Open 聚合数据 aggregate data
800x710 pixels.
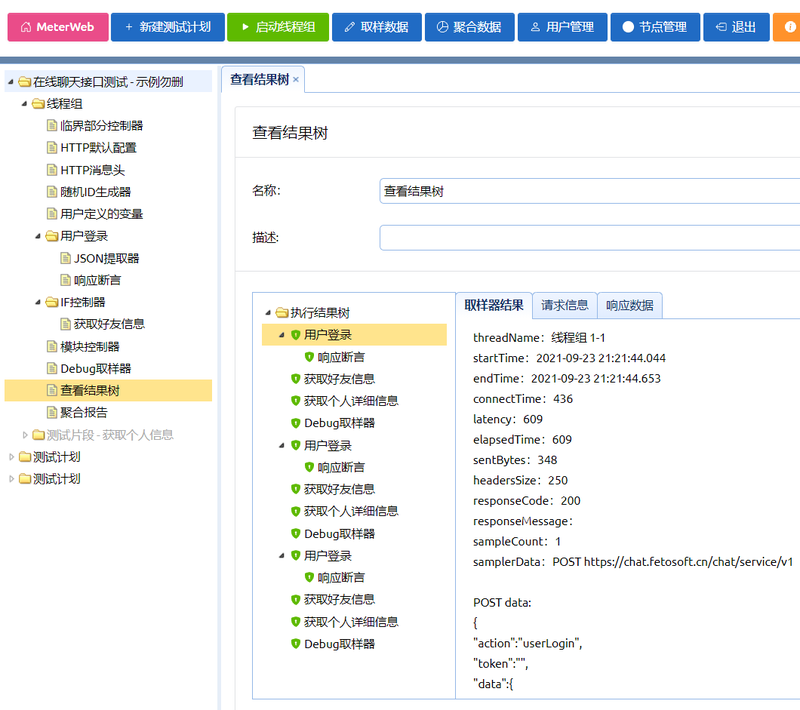click(469, 27)
